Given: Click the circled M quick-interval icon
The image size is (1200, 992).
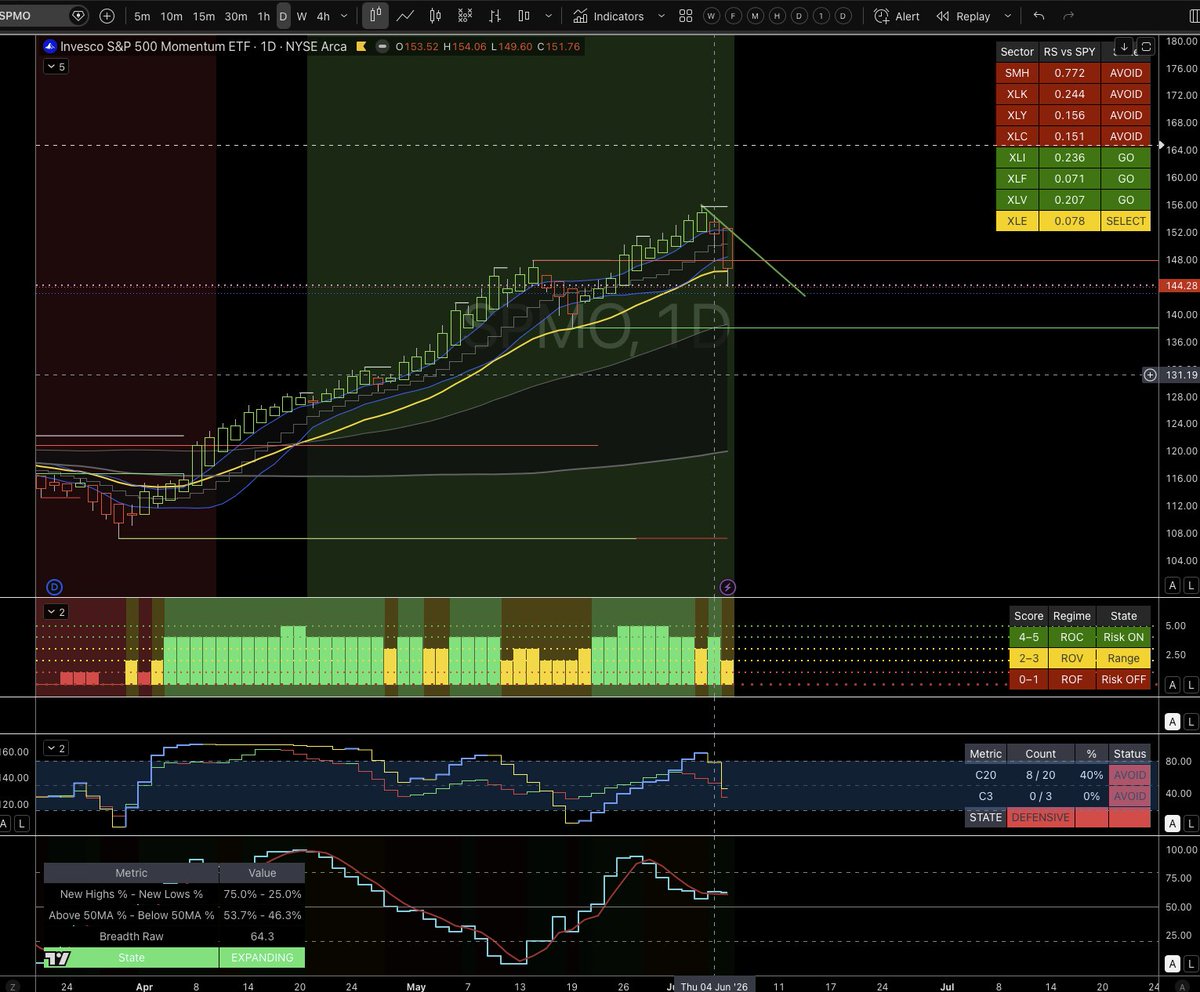Looking at the screenshot, I should pyautogui.click(x=755, y=16).
